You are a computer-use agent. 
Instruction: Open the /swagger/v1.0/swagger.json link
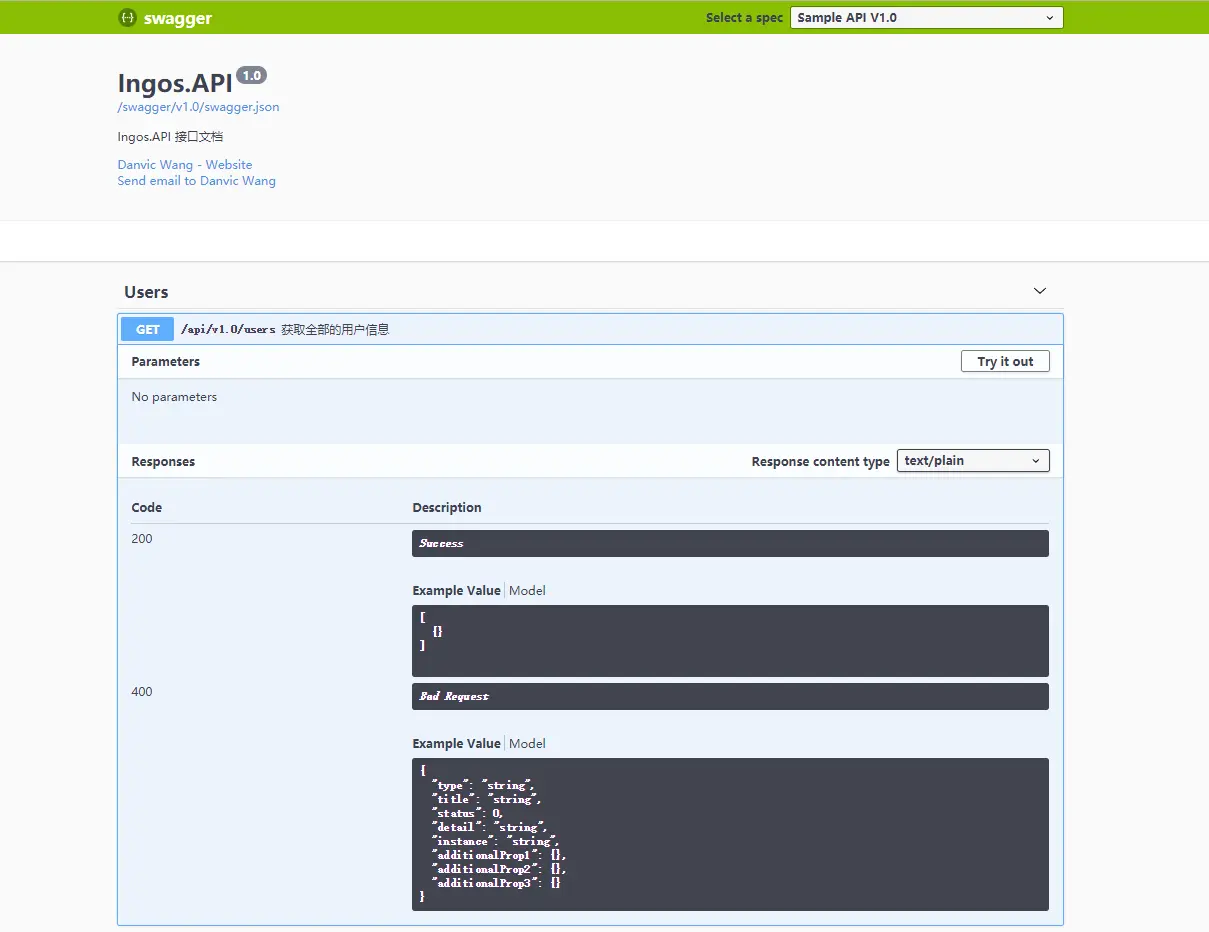click(198, 107)
